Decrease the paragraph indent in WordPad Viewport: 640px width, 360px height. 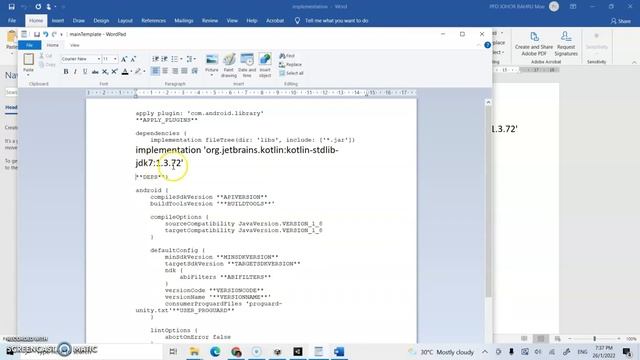(x=156, y=59)
